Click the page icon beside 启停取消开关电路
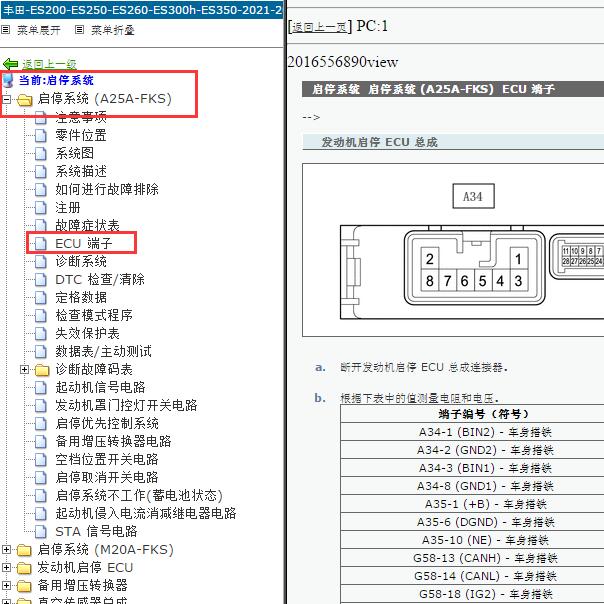Screen dimensions: 604x604 click(x=41, y=478)
